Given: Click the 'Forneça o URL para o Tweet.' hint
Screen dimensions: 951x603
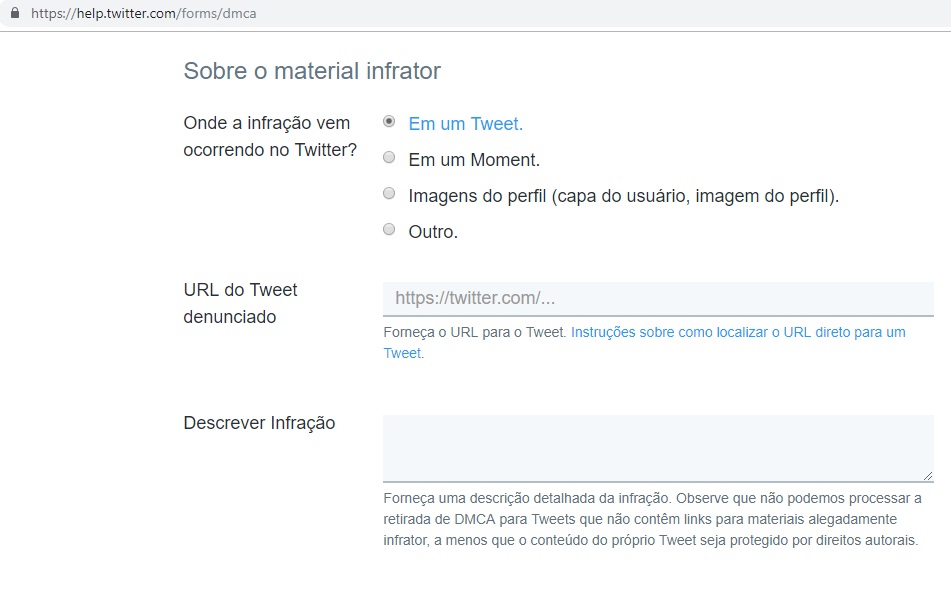Looking at the screenshot, I should (475, 332).
